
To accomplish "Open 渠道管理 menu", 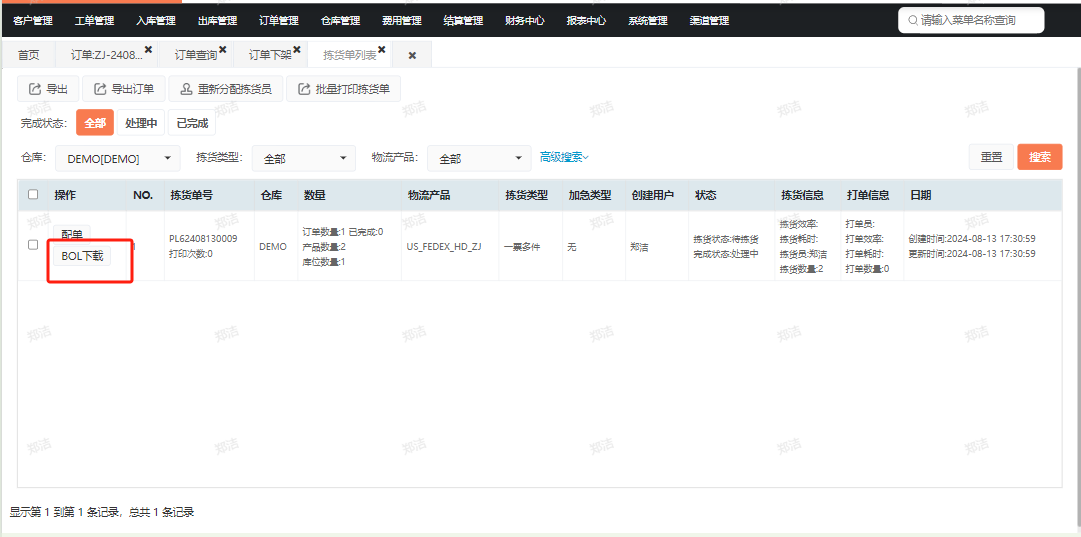I will [709, 21].
